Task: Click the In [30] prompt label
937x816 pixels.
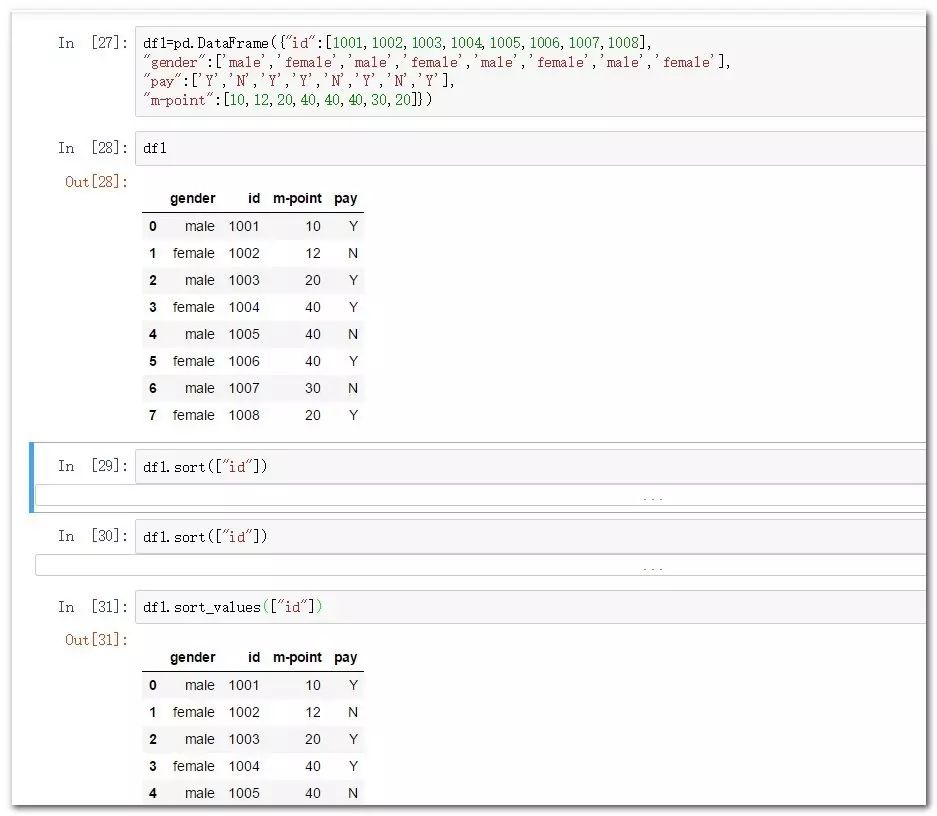Action: pos(93,536)
